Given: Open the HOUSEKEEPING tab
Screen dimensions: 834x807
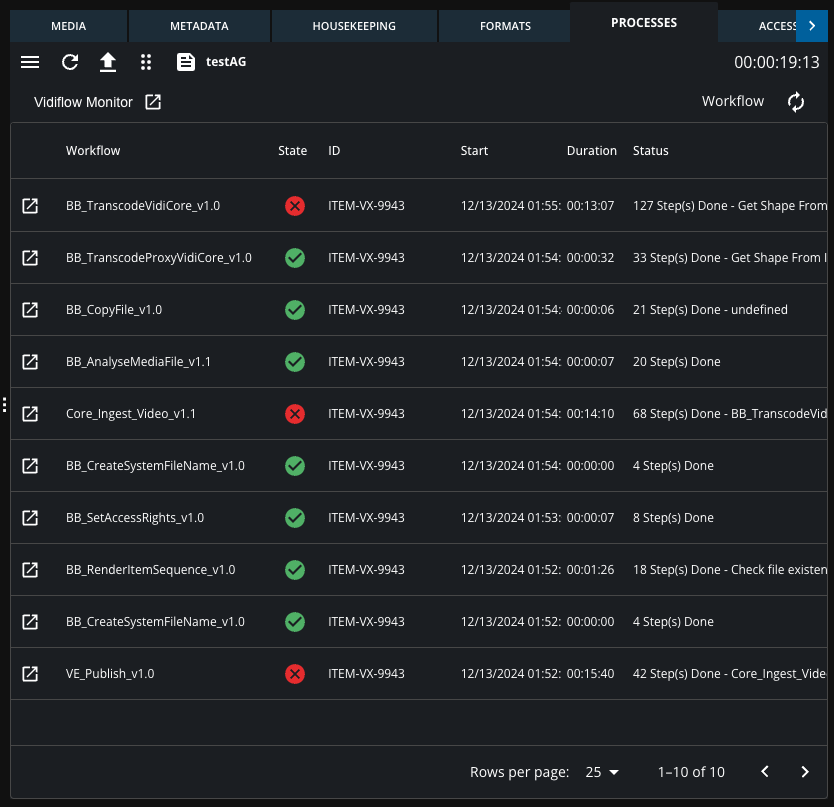Looking at the screenshot, I should click(353, 26).
